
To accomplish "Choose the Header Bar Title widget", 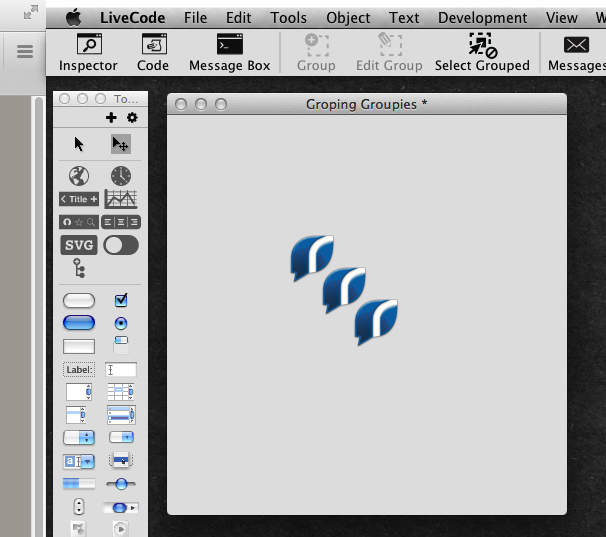I will [x=79, y=199].
